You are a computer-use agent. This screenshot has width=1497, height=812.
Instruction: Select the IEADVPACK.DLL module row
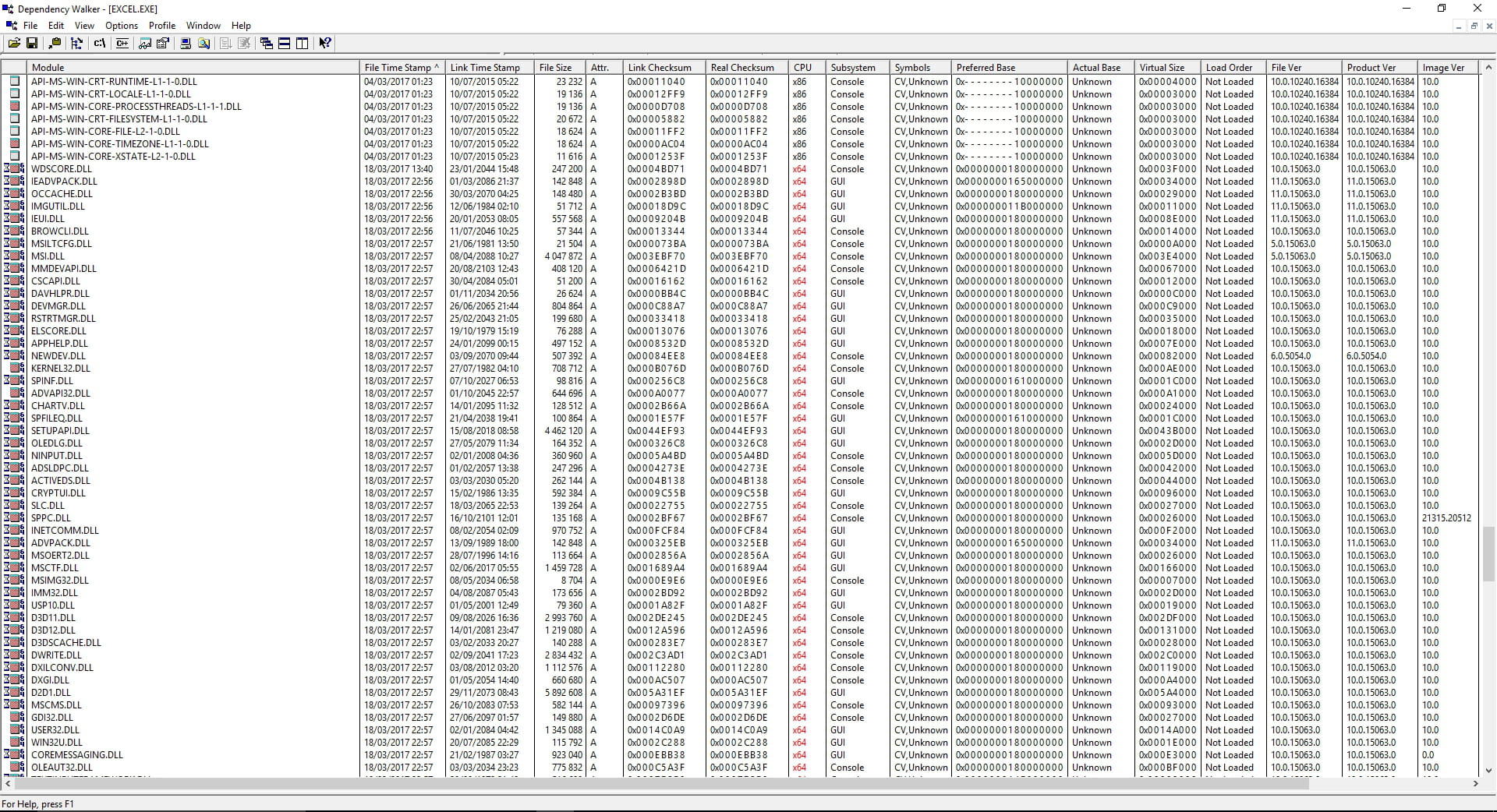tap(741, 181)
